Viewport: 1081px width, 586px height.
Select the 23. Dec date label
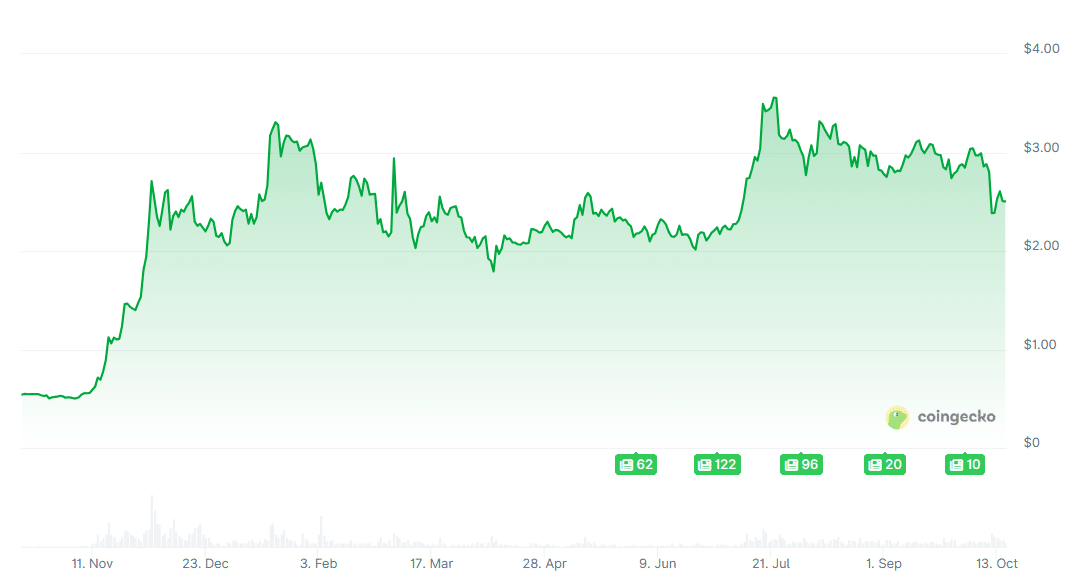tap(204, 564)
